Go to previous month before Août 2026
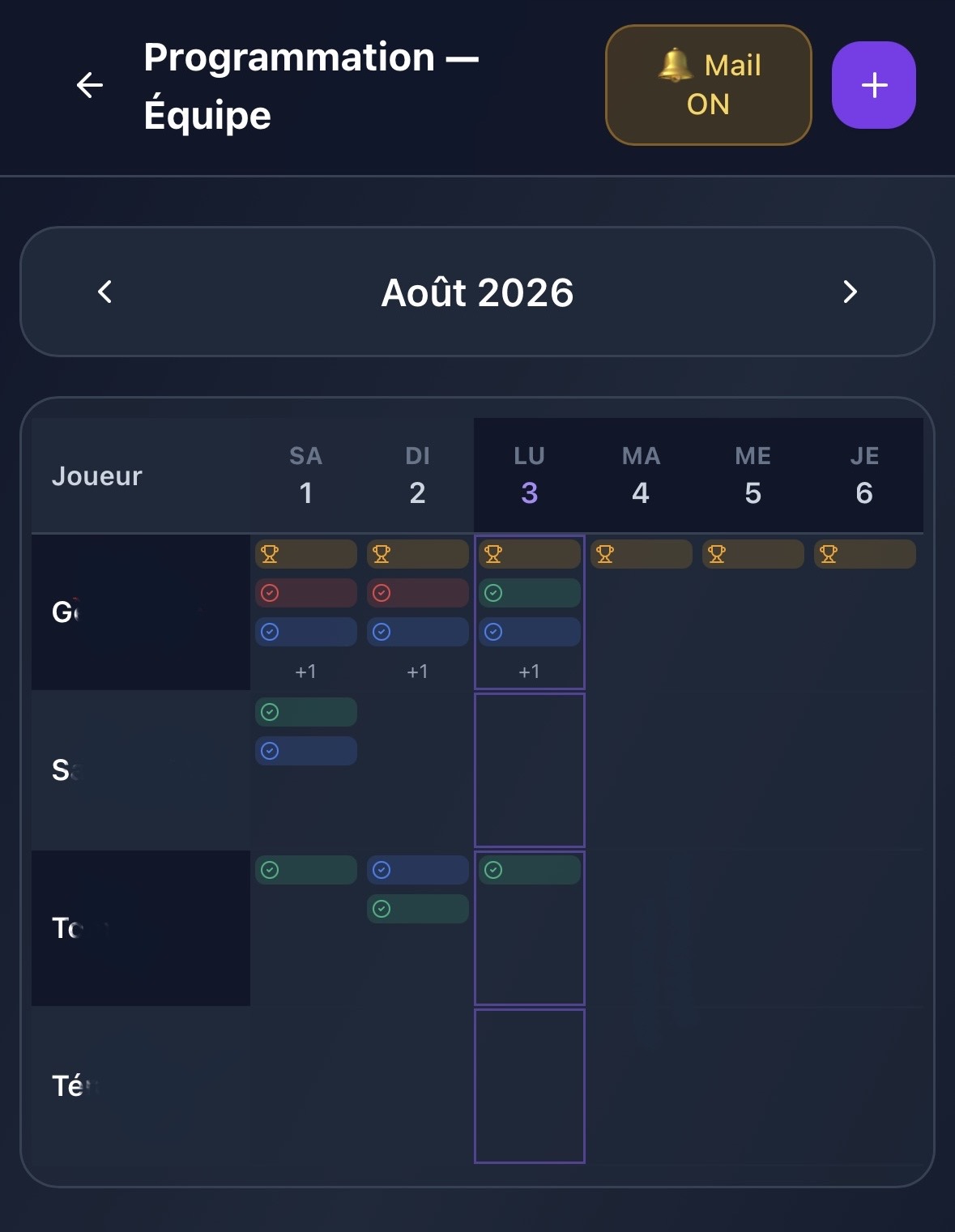Image resolution: width=955 pixels, height=1232 pixels. [x=104, y=292]
